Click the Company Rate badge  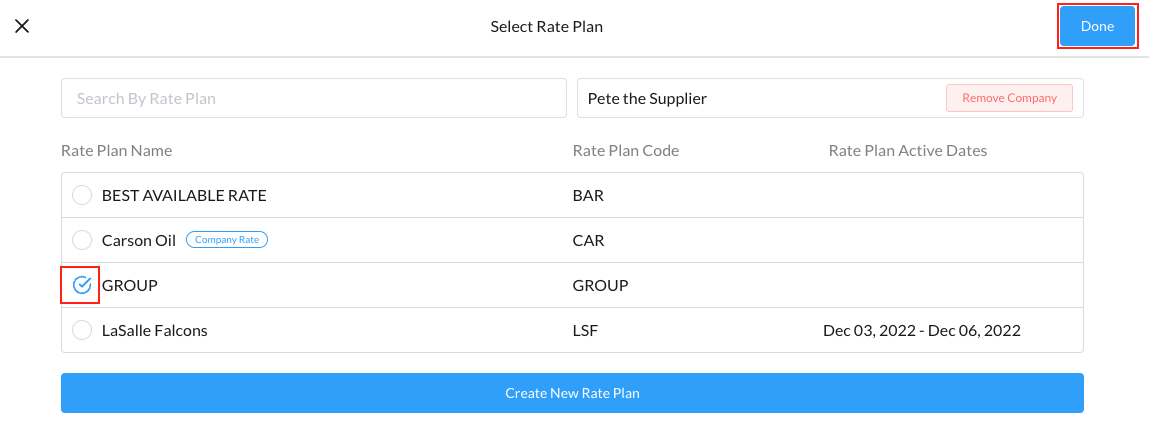coord(227,240)
